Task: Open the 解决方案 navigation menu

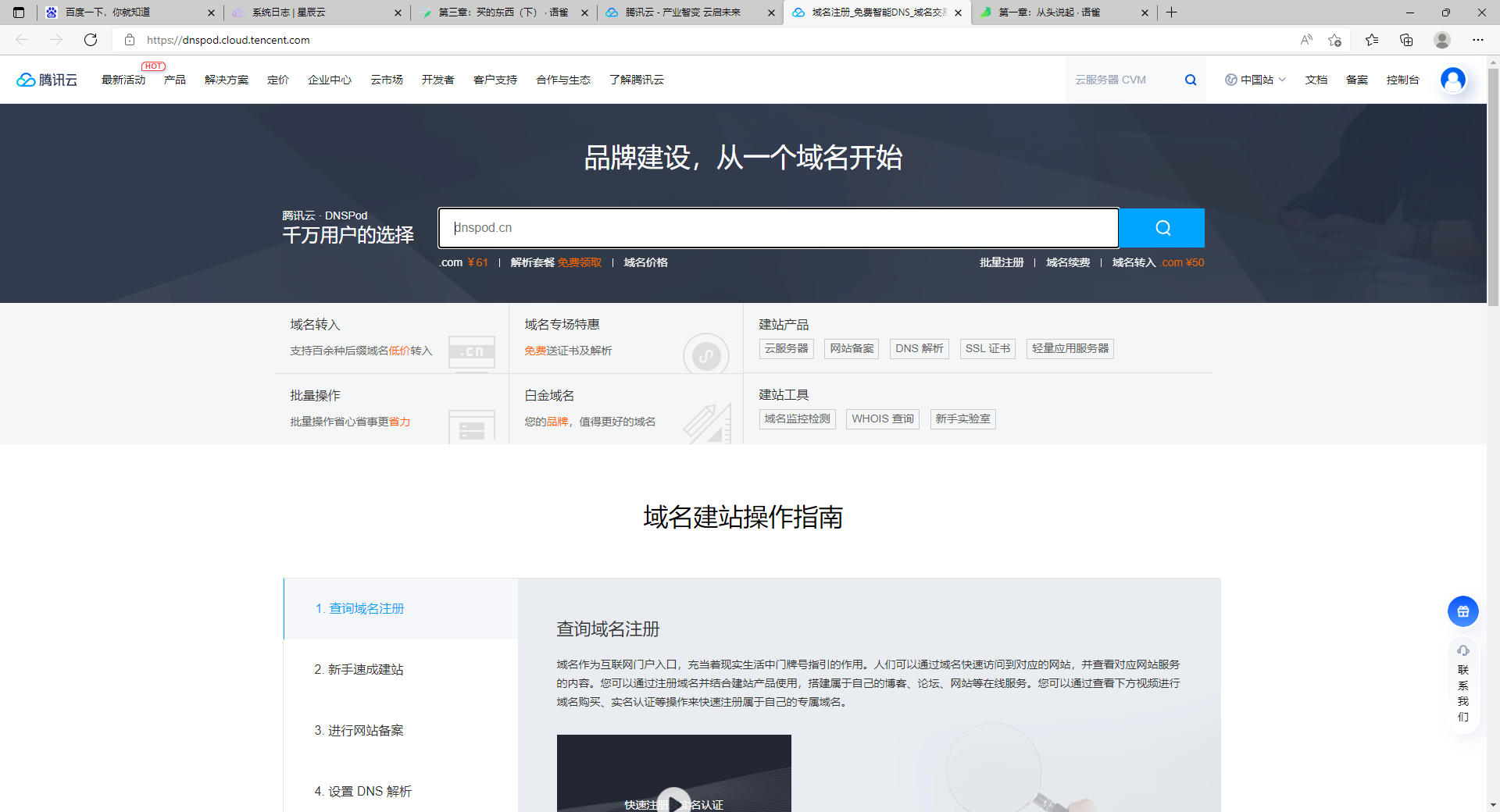Action: (227, 80)
